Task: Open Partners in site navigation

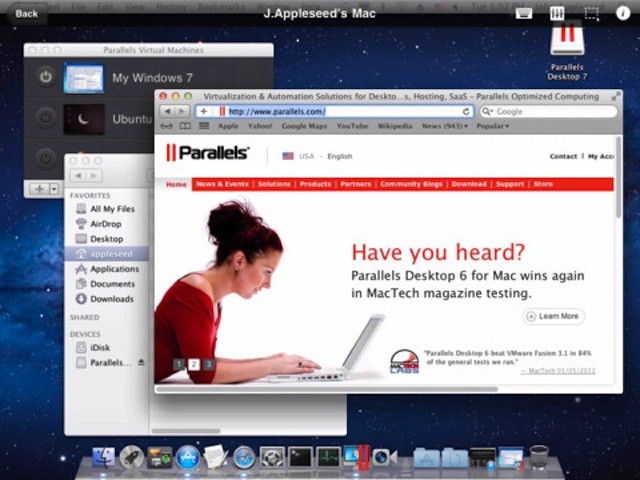Action: pyautogui.click(x=356, y=184)
